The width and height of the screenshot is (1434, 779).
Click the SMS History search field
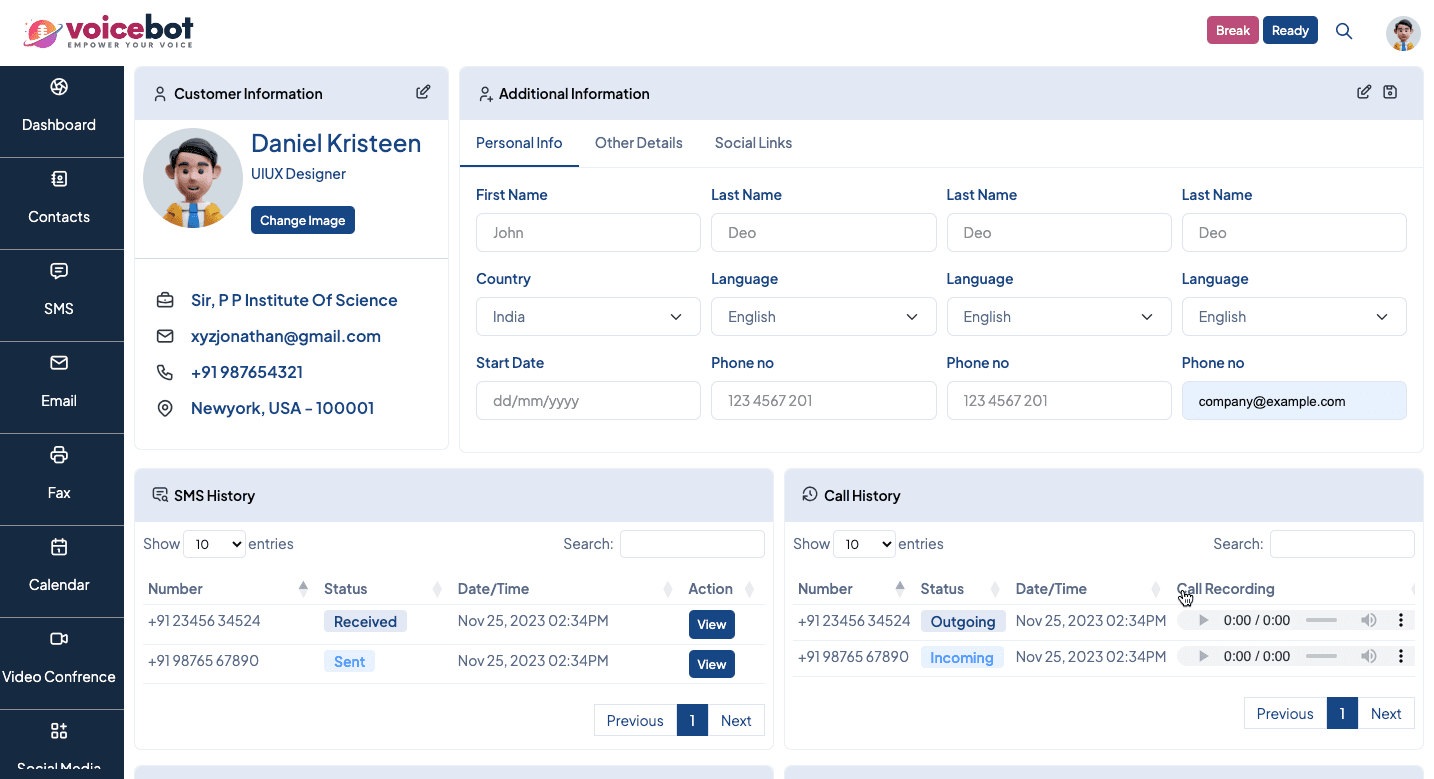[692, 544]
